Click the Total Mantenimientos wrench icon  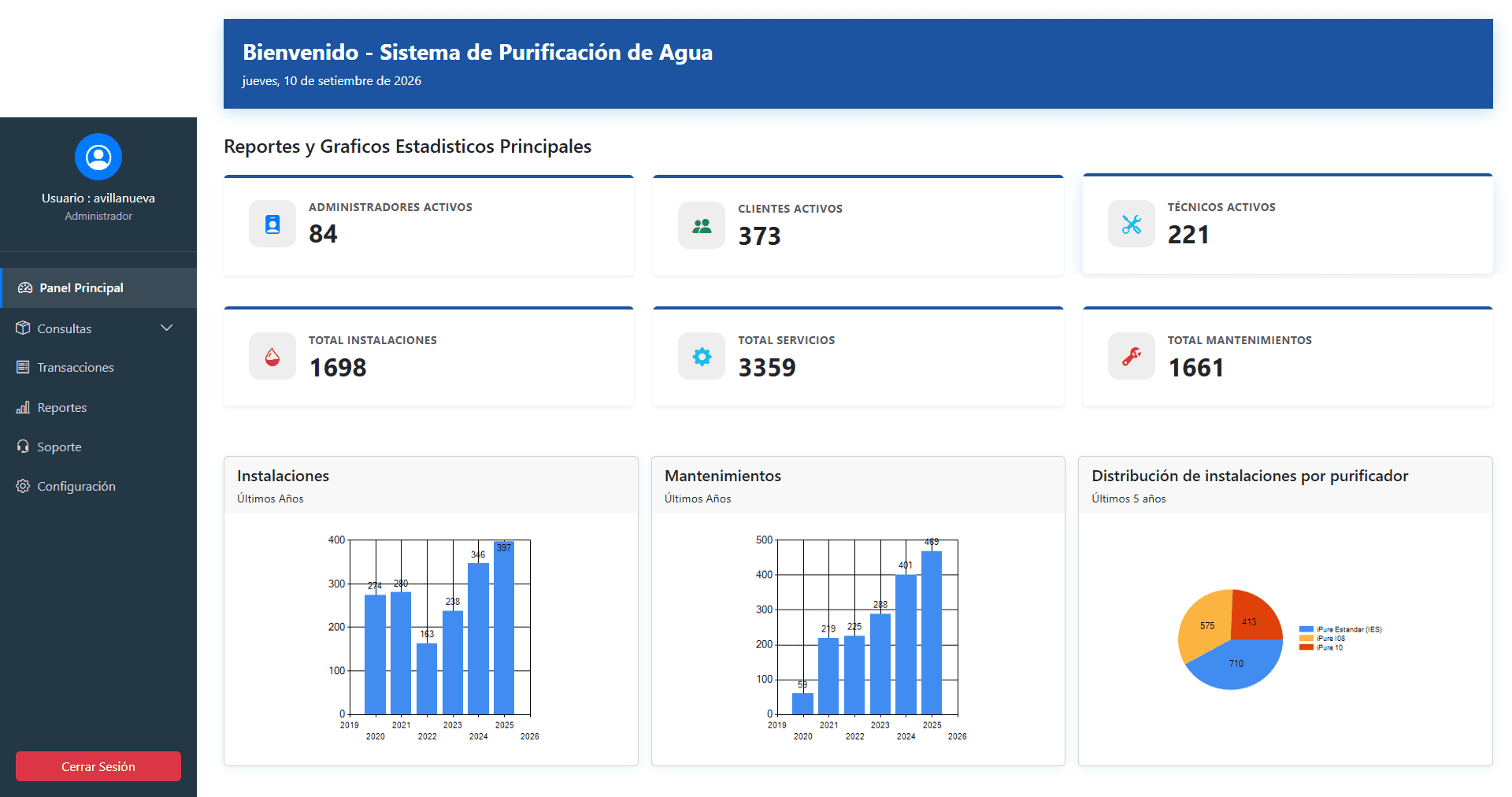(1132, 357)
